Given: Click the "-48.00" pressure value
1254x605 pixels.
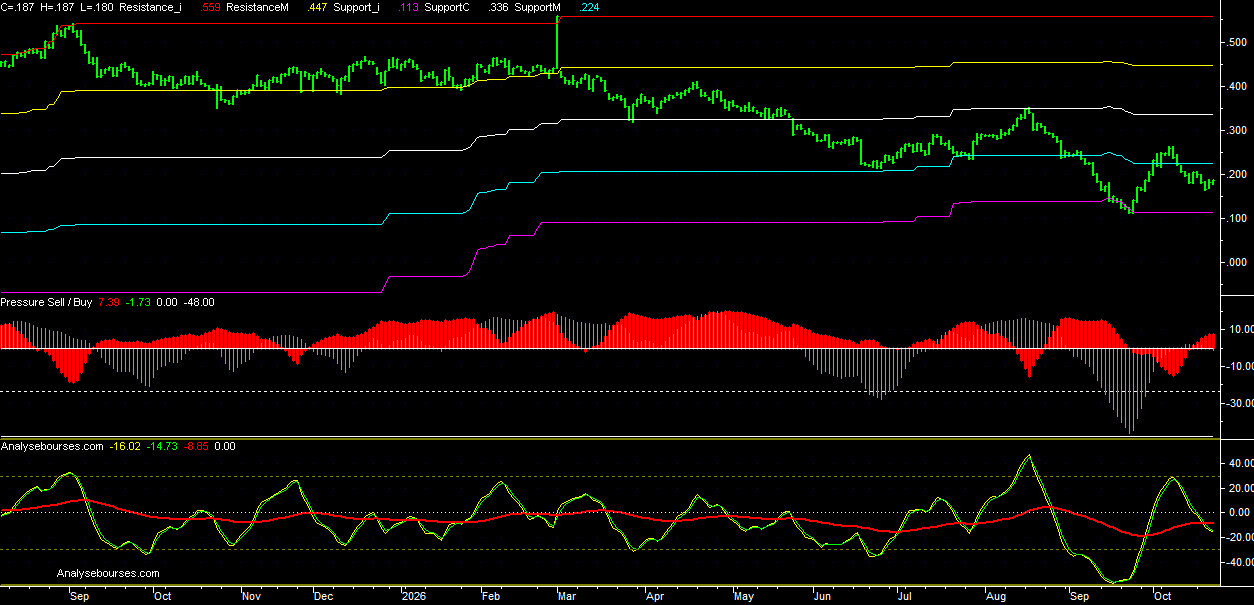Looking at the screenshot, I should click(199, 302).
